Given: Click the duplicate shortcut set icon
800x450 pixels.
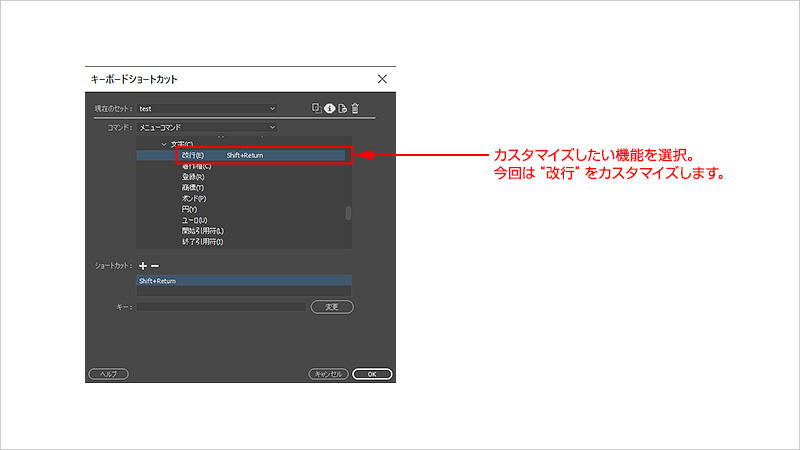Looking at the screenshot, I should 316,108.
